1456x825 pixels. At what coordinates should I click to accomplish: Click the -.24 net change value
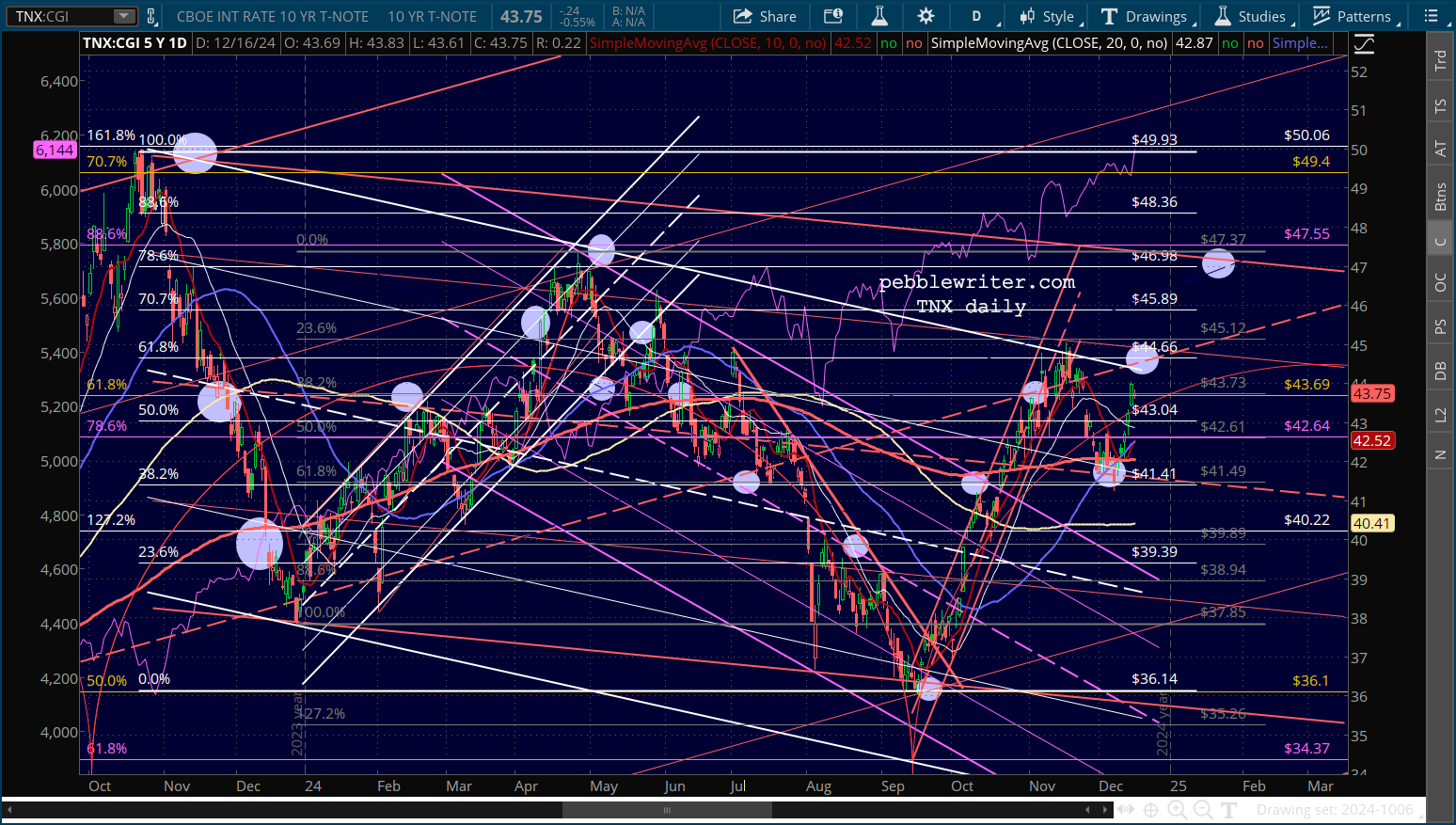(570, 11)
